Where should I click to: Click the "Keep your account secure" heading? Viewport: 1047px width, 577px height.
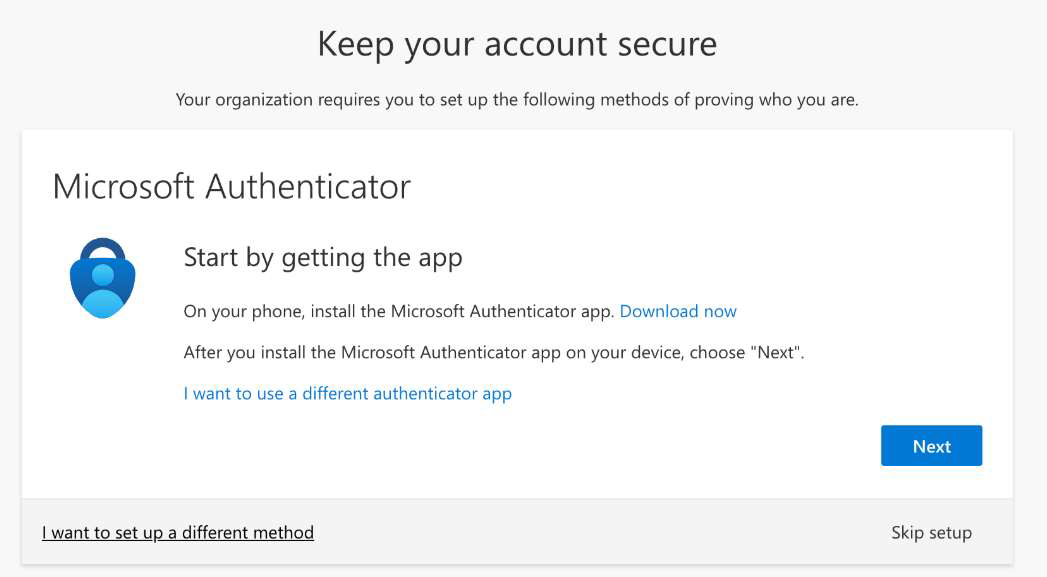pyautogui.click(x=517, y=44)
